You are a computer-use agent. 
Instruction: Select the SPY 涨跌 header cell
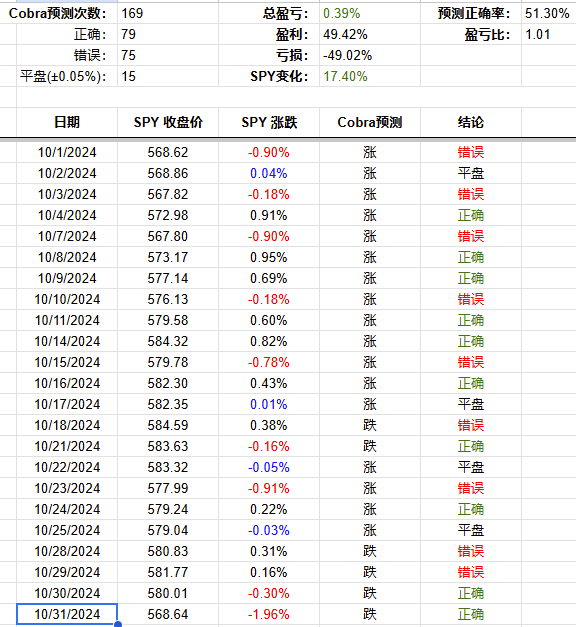coord(269,122)
